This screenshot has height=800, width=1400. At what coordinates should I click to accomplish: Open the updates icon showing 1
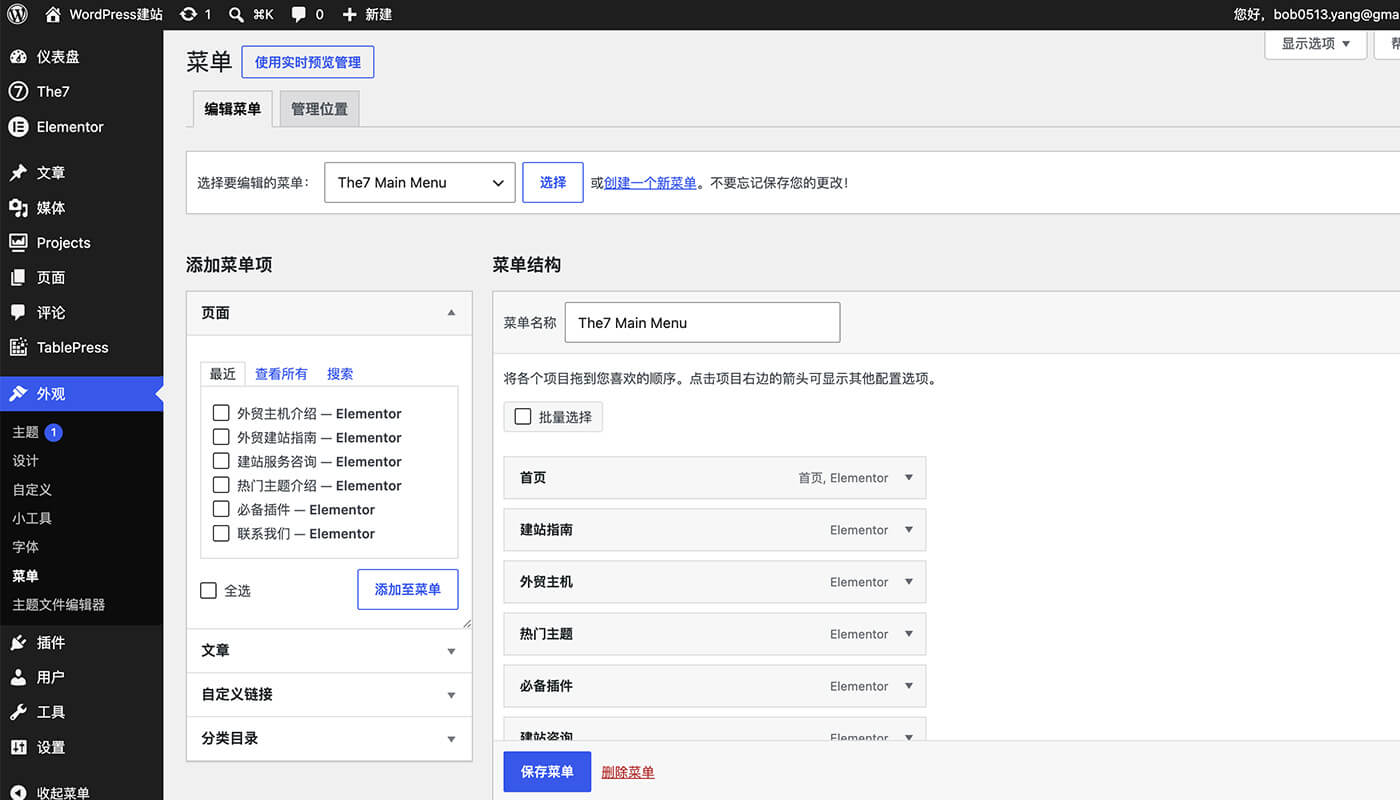(x=188, y=14)
